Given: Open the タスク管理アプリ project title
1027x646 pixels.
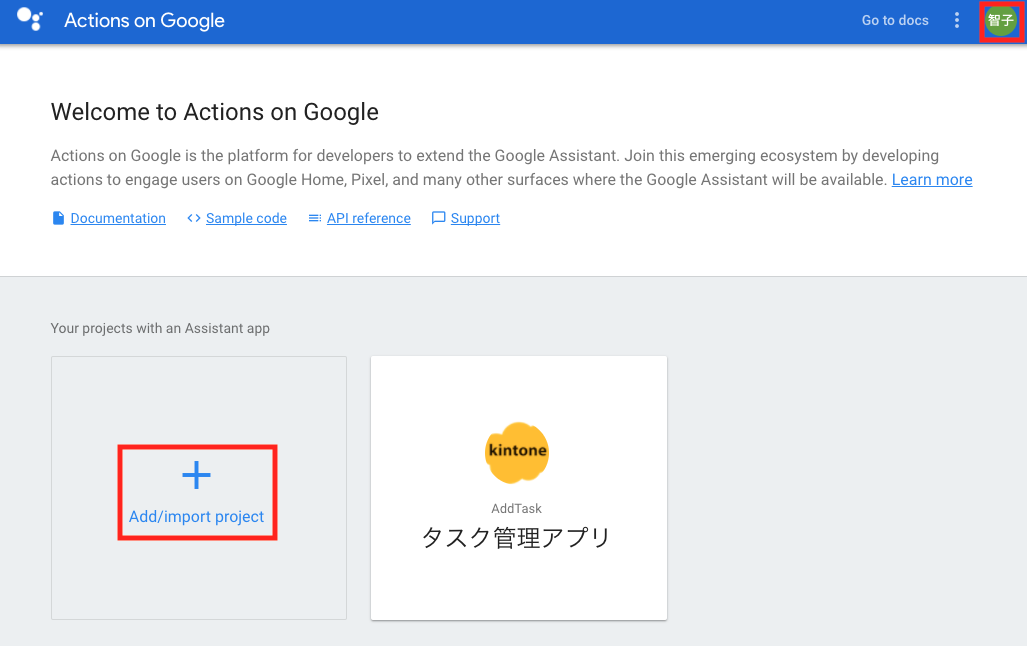Looking at the screenshot, I should [517, 538].
